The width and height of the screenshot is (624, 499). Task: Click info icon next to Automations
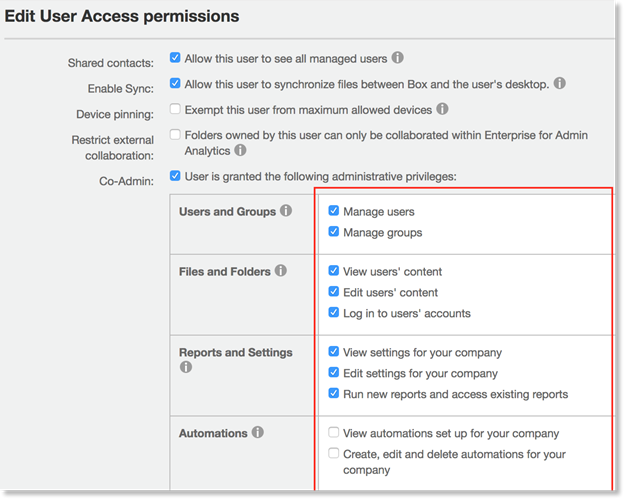click(x=258, y=433)
